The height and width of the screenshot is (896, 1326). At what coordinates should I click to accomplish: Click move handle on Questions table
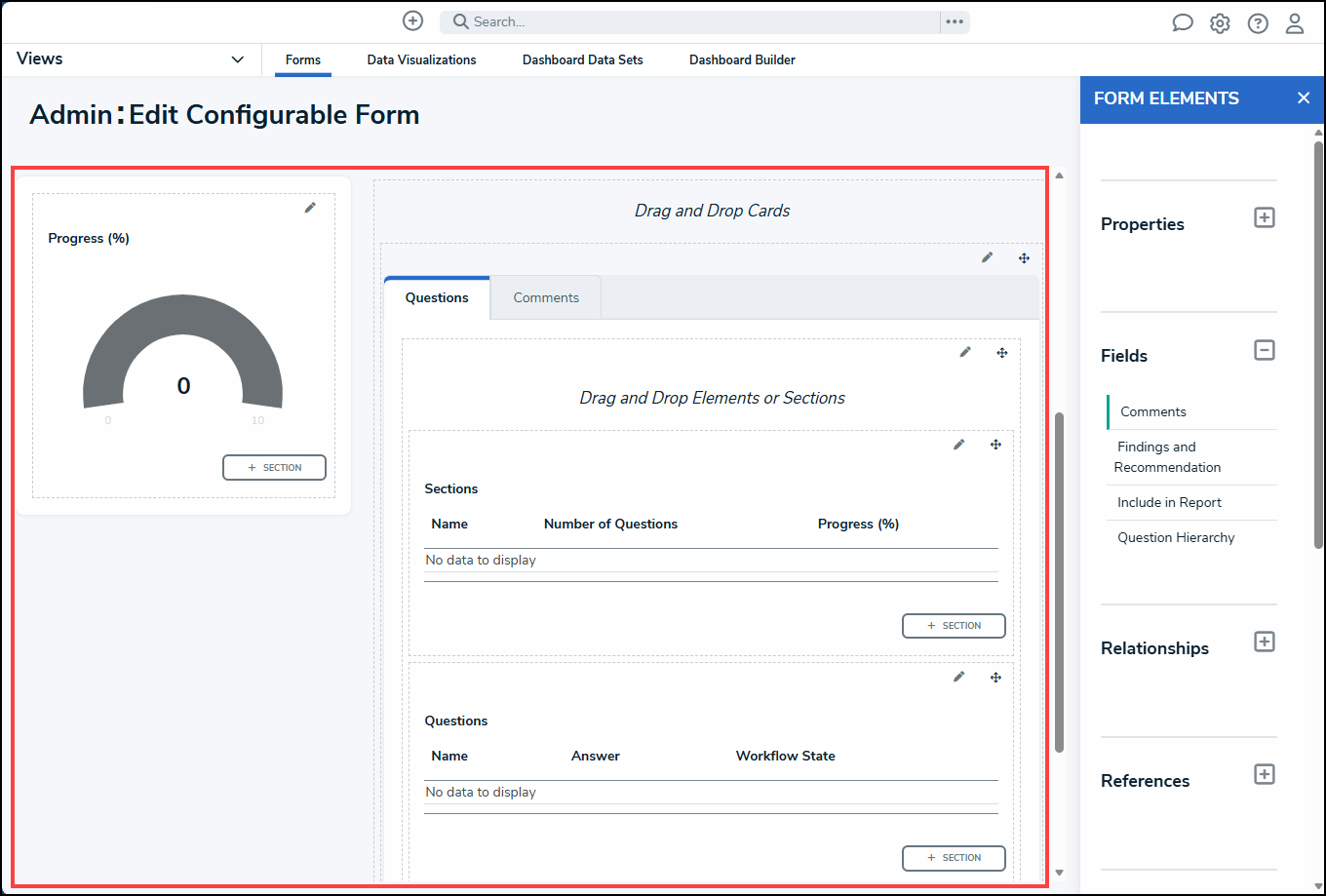[x=995, y=677]
